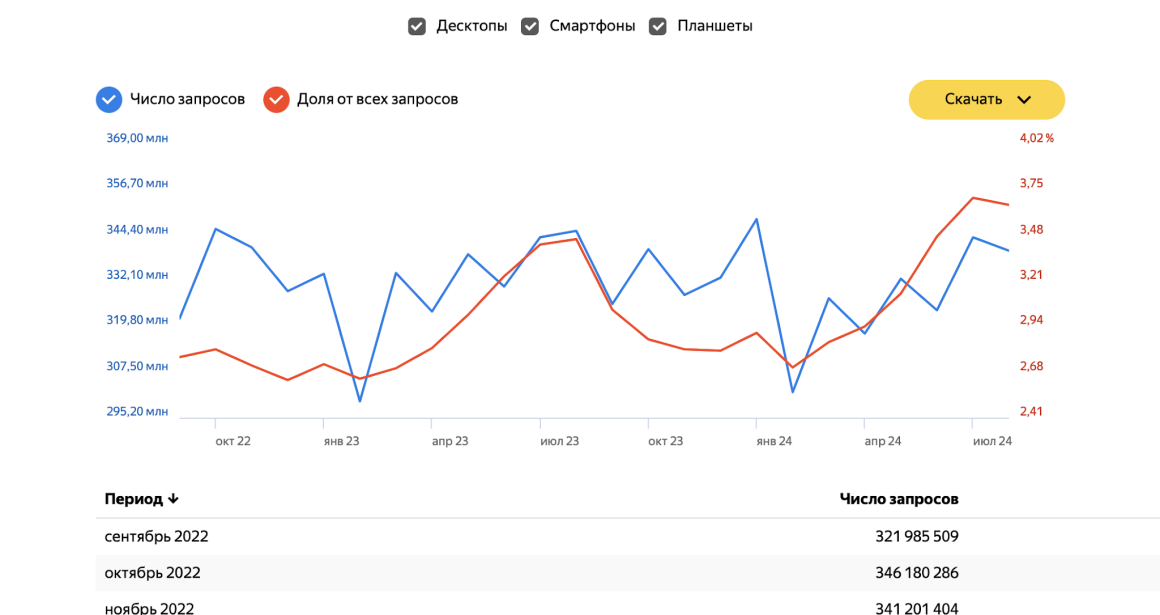Screen dimensions: 1160x615
Task: Click the янв 23 axis tick label
Action: (341, 441)
